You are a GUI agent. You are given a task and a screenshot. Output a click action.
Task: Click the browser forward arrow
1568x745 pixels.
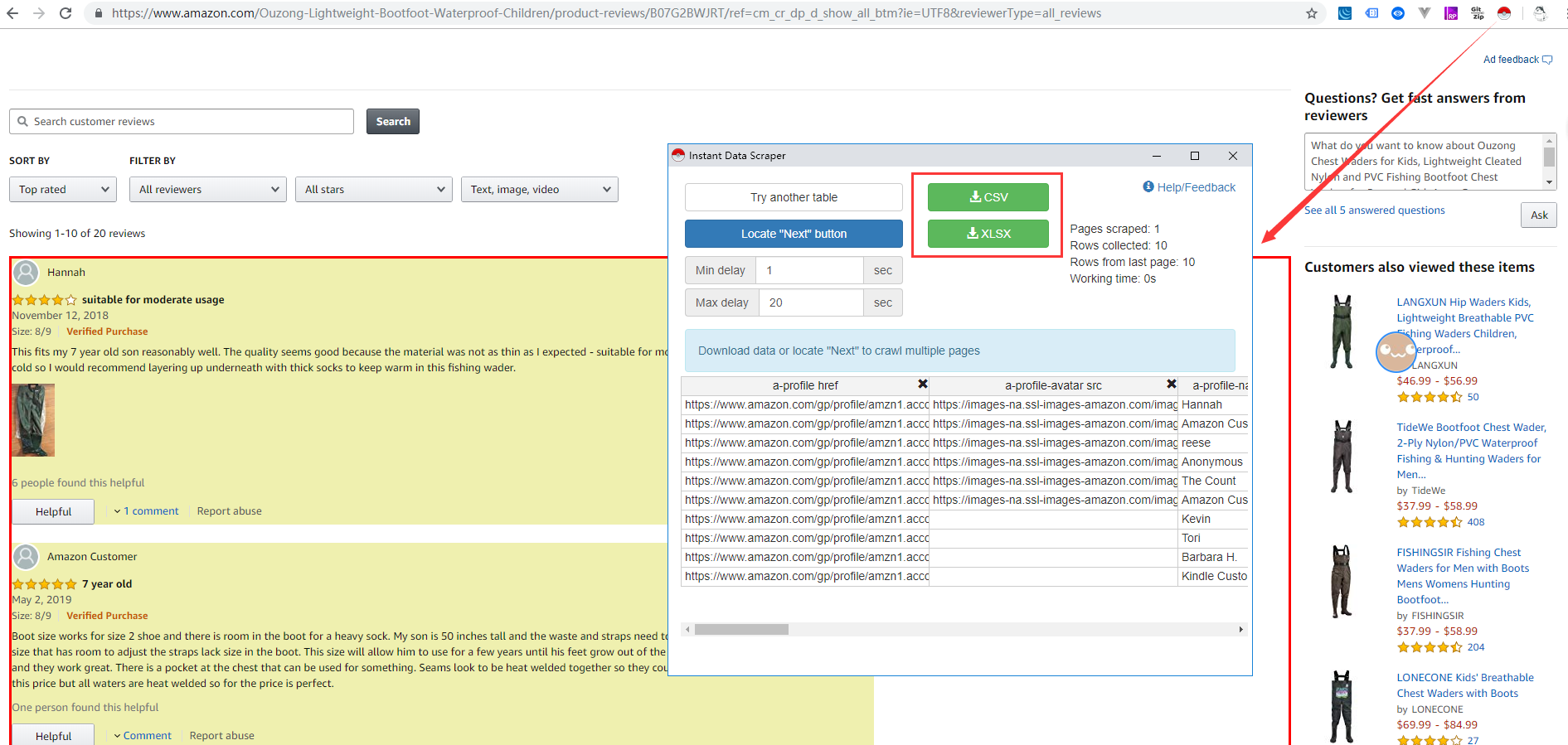pyautogui.click(x=39, y=13)
